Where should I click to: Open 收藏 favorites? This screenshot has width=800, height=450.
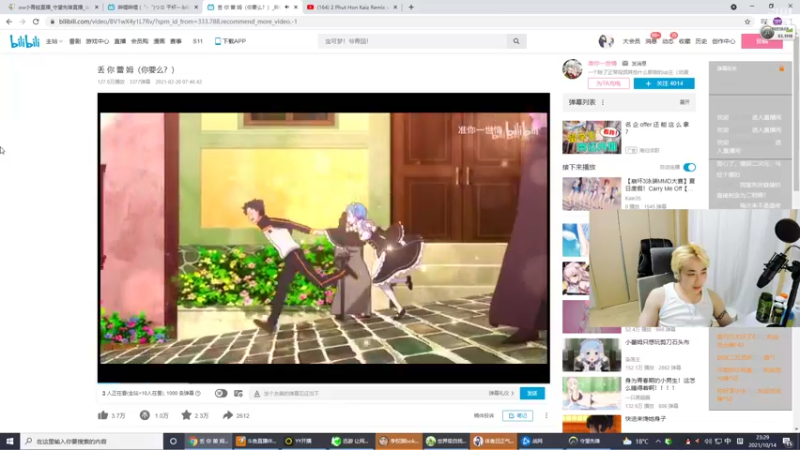(x=685, y=41)
